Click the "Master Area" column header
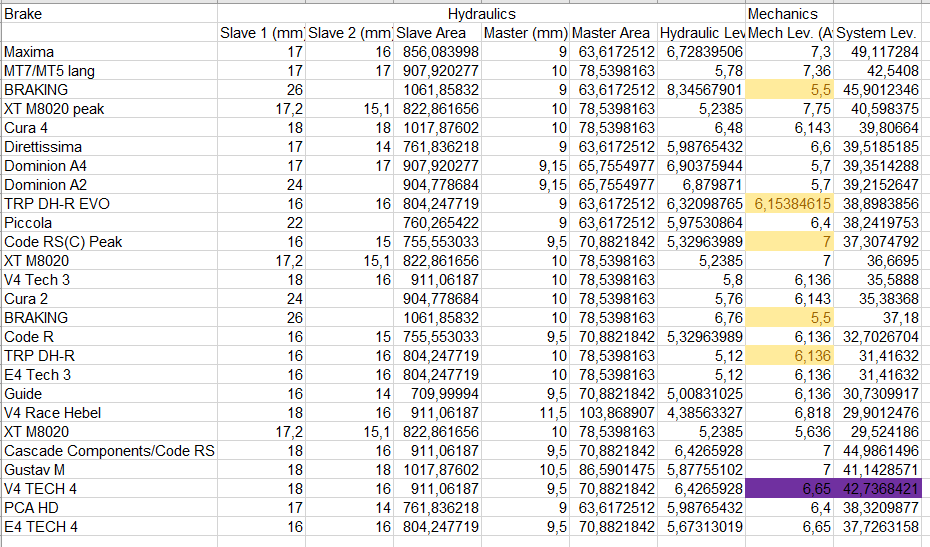Screen dimensions: 930x547 click(x=613, y=33)
